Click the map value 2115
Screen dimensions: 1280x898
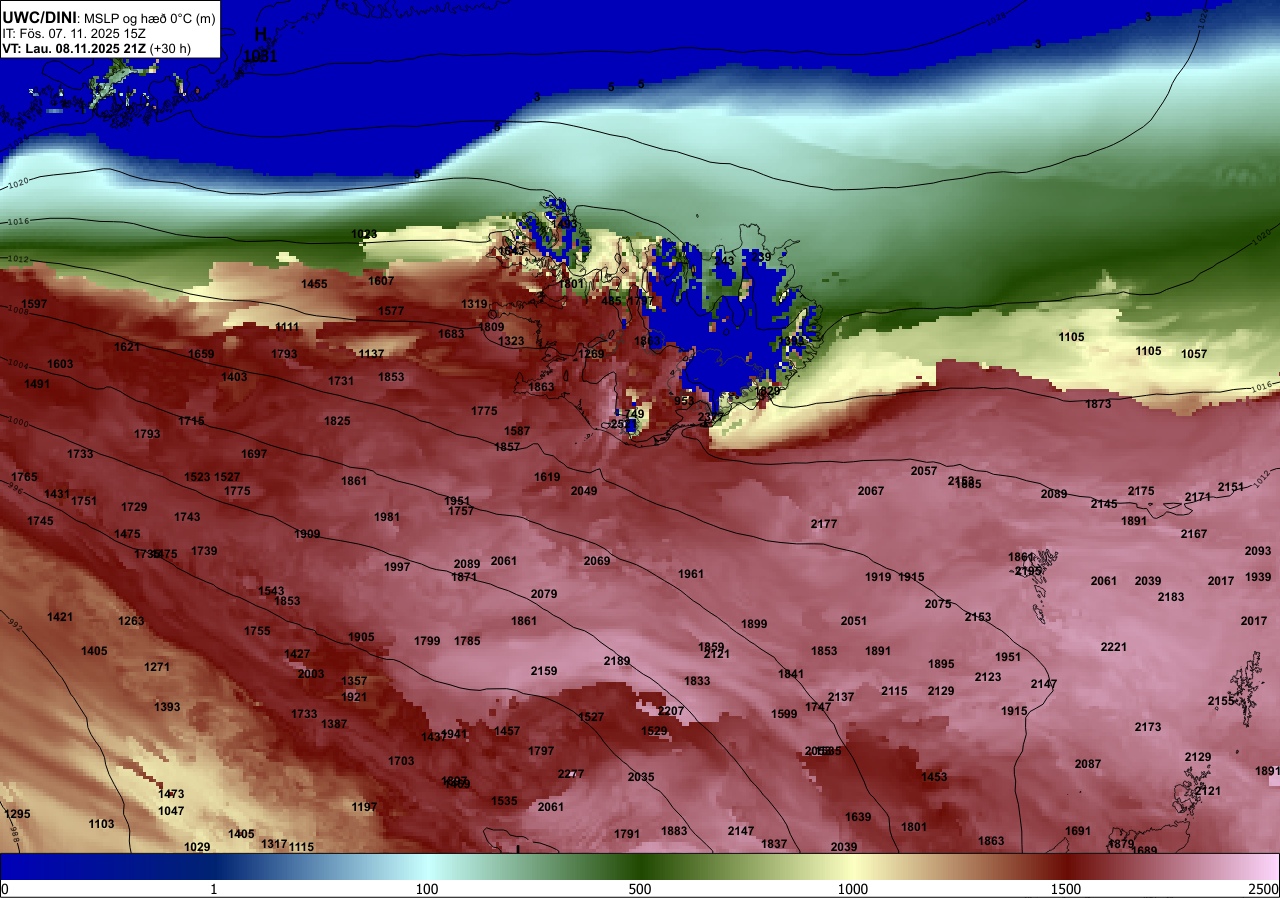(894, 691)
